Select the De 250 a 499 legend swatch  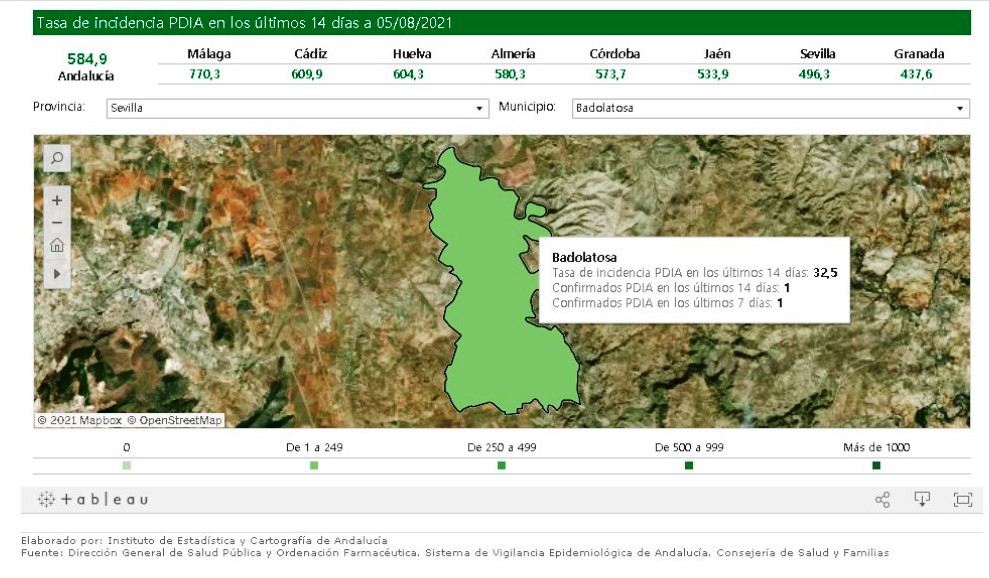tap(501, 466)
